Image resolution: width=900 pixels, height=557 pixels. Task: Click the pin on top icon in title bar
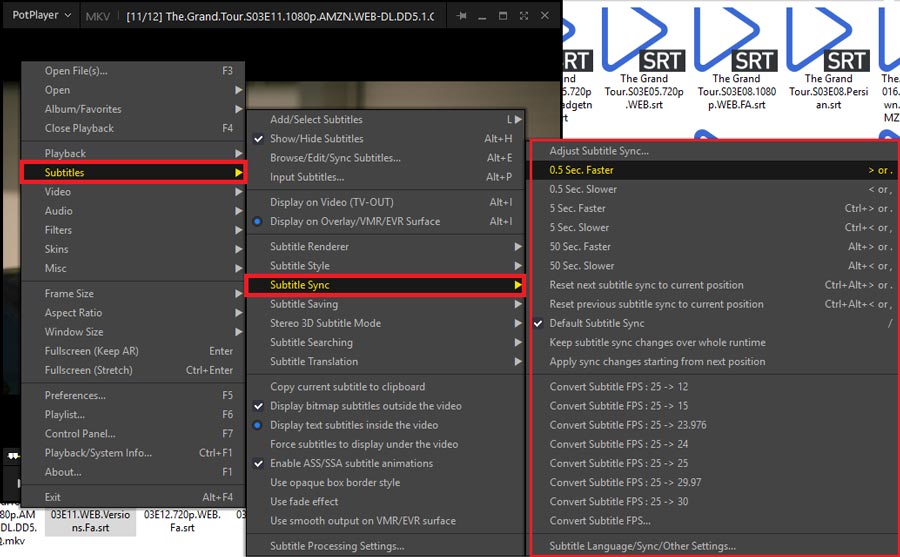point(461,16)
